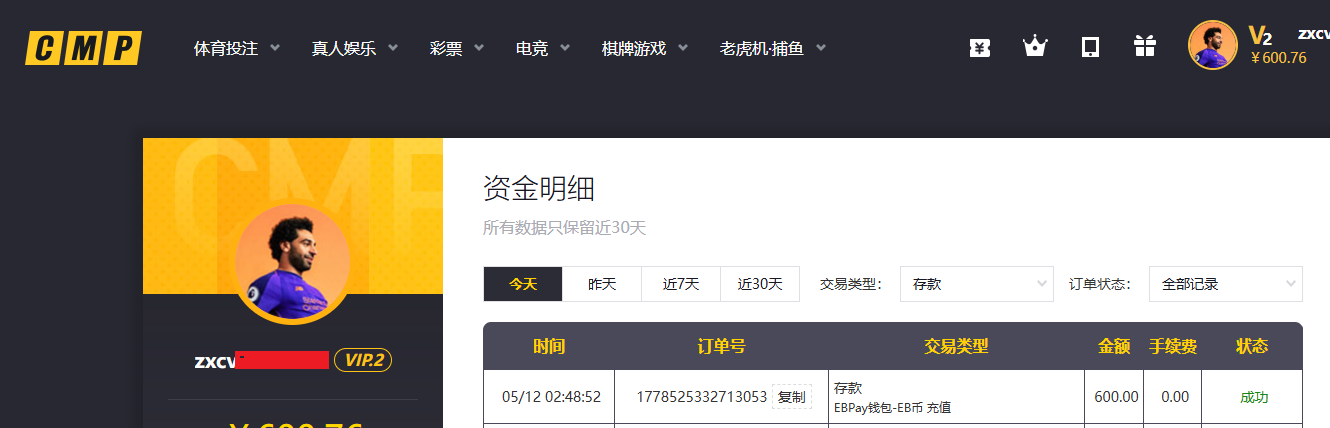Image resolution: width=1330 pixels, height=428 pixels.
Task: Click the 所有数据只保留近30天 note
Action: 565,228
